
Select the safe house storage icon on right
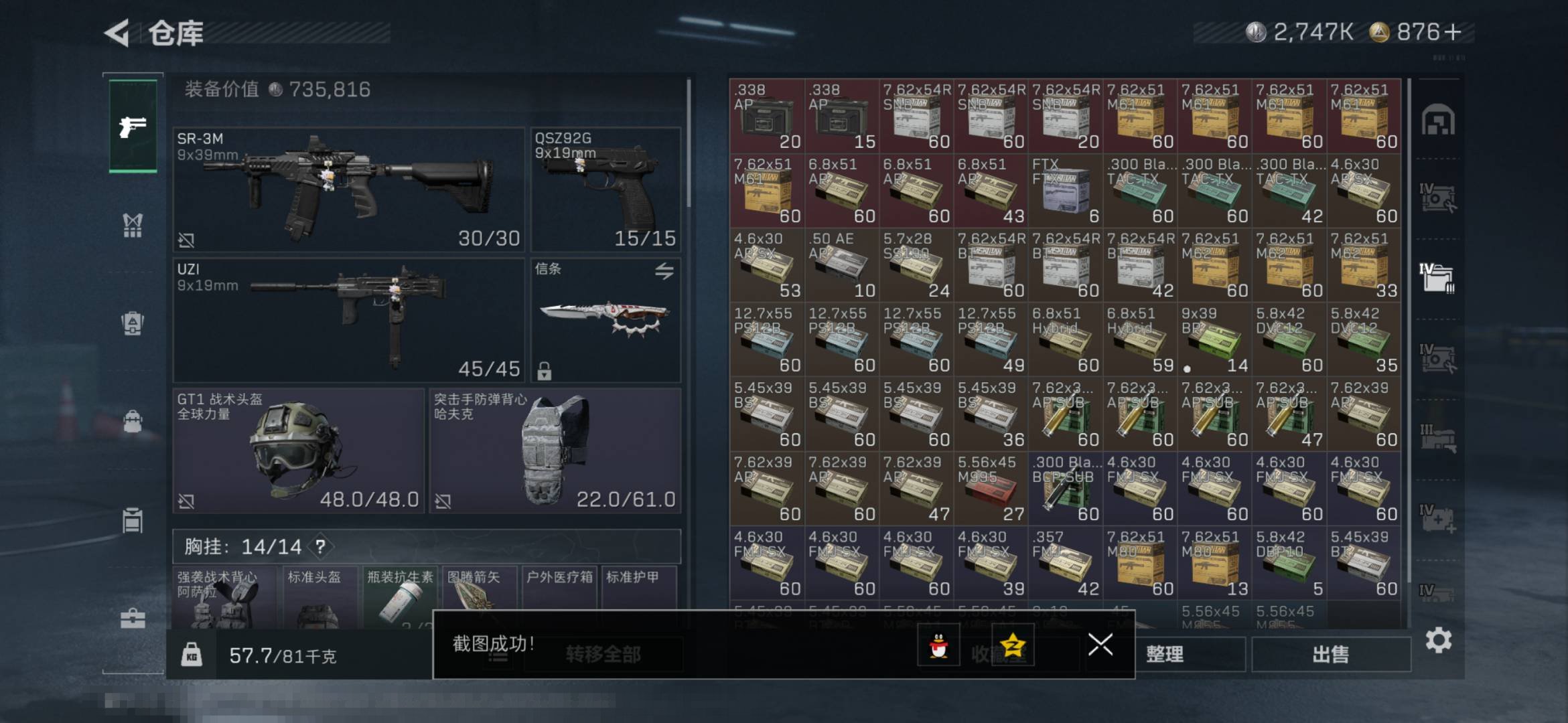(1438, 120)
